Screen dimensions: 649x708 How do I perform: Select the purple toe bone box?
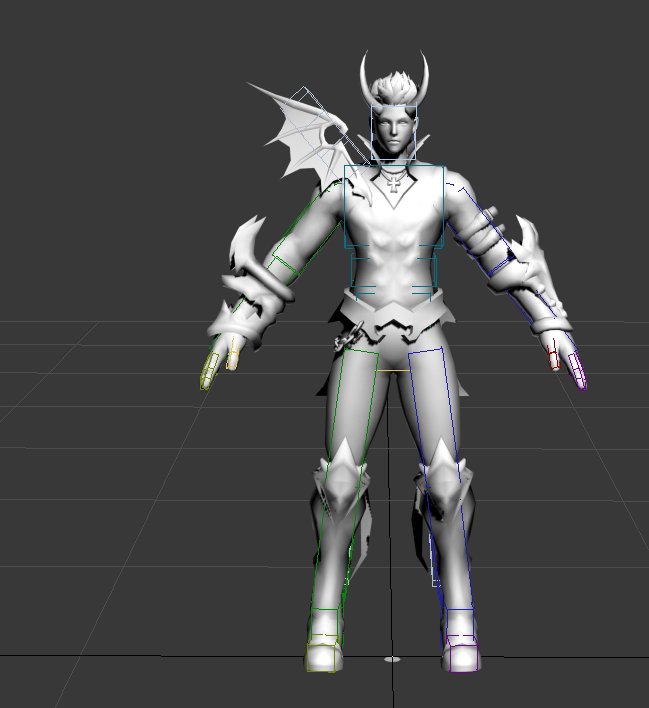tap(462, 653)
